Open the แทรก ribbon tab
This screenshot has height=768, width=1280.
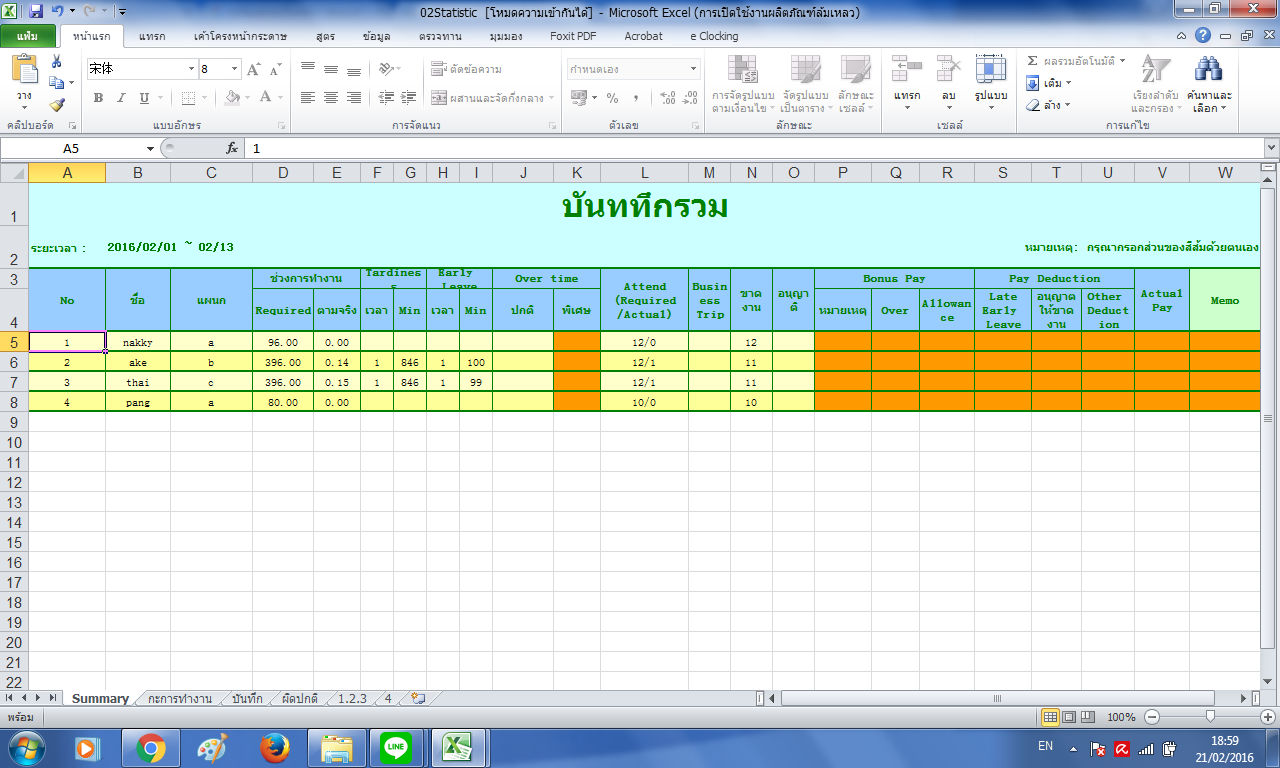tap(152, 36)
